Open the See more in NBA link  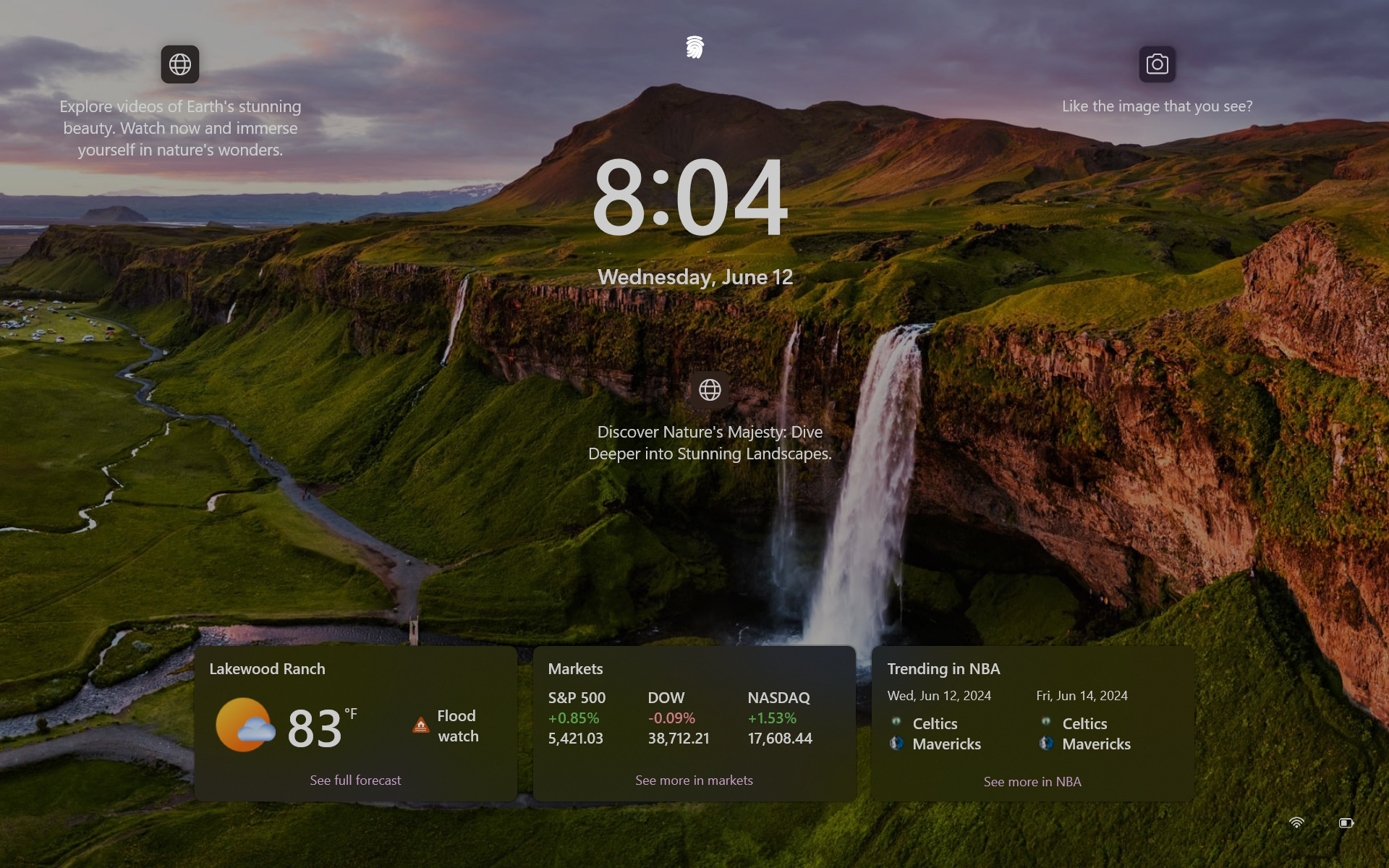1032,782
